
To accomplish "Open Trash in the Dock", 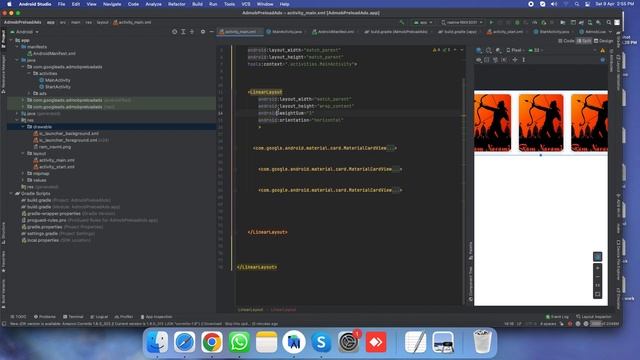I will pyautogui.click(x=482, y=342).
